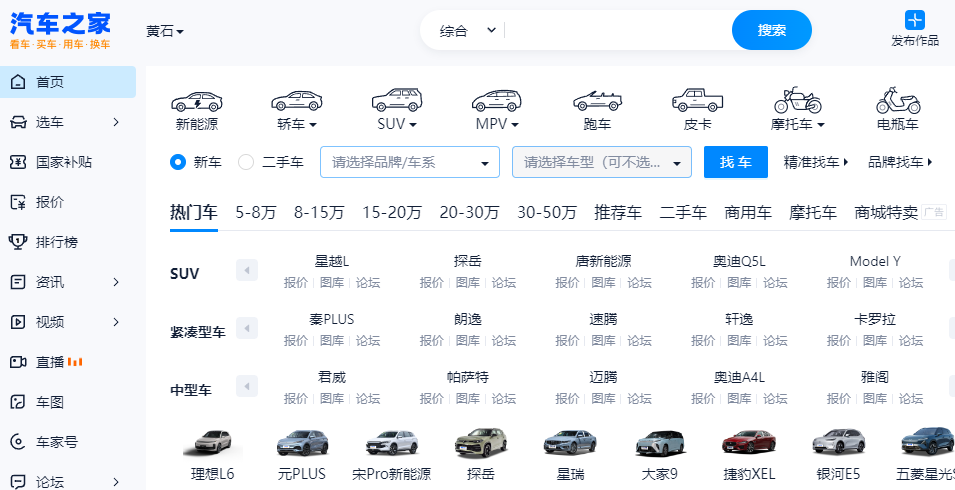Switch to the 商城特卖 tab

pyautogui.click(x=886, y=212)
